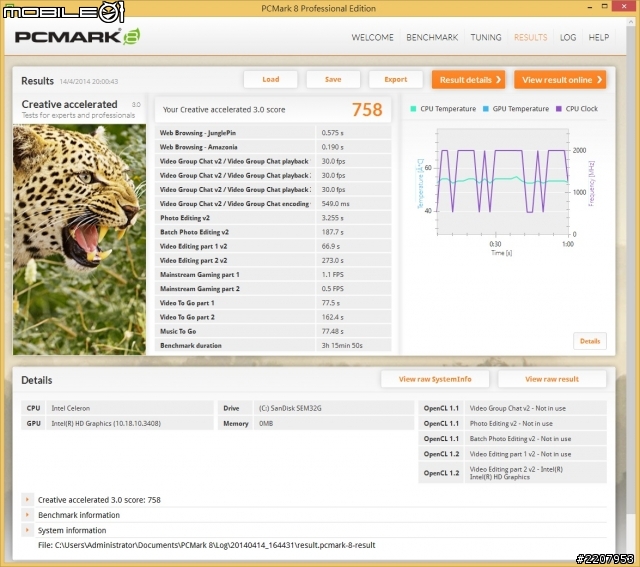640x567 pixels.
Task: Click the Load button
Action: 271,80
